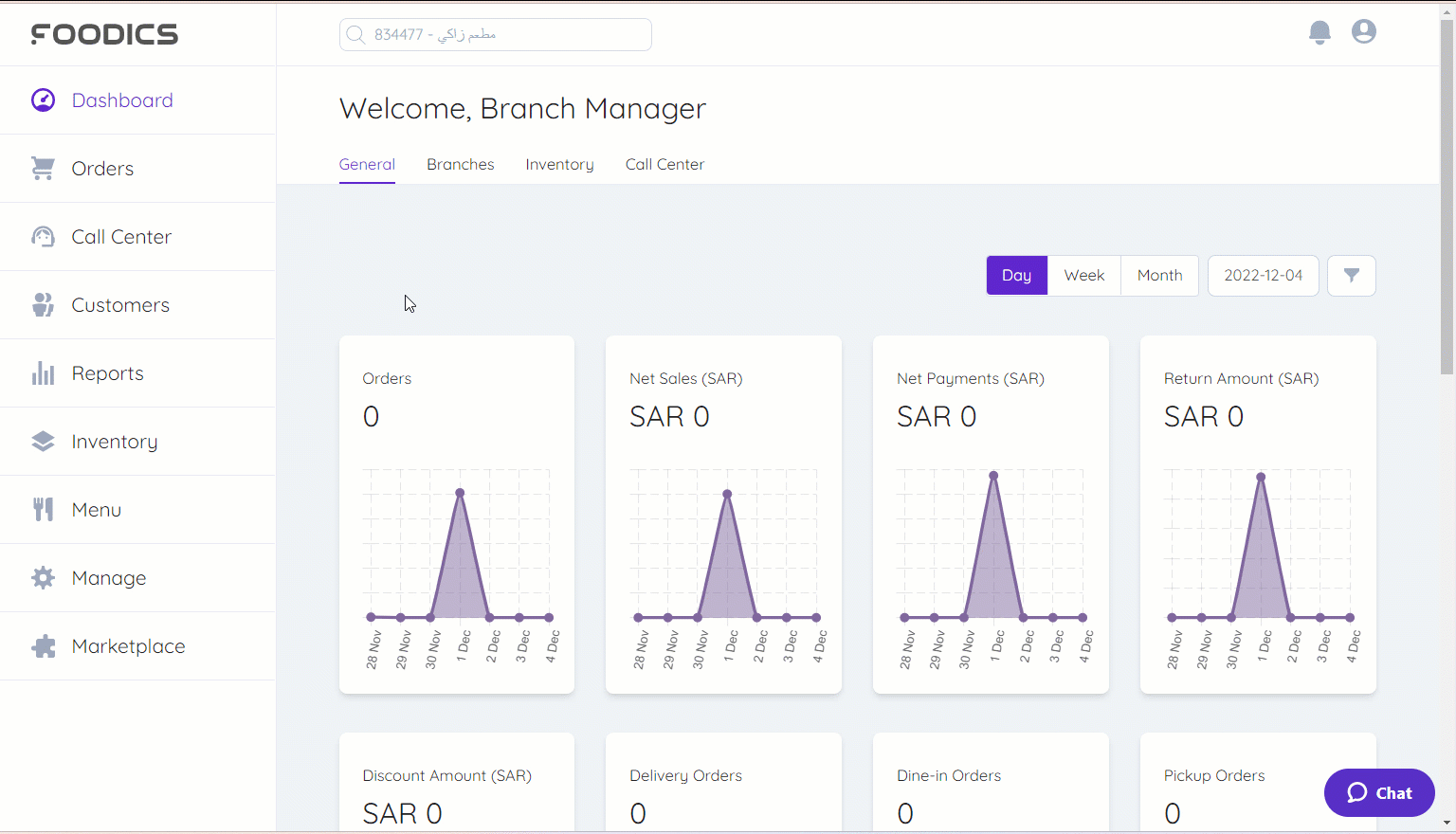Select the Day view toggle

1016,276
